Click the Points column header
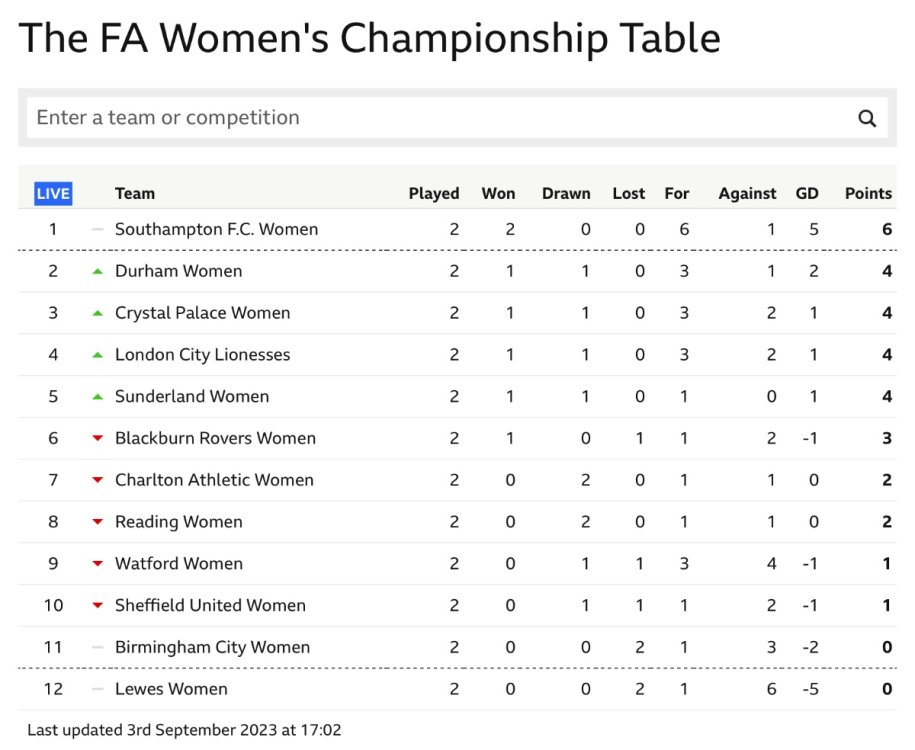Screen dimensions: 915x750 [868, 194]
